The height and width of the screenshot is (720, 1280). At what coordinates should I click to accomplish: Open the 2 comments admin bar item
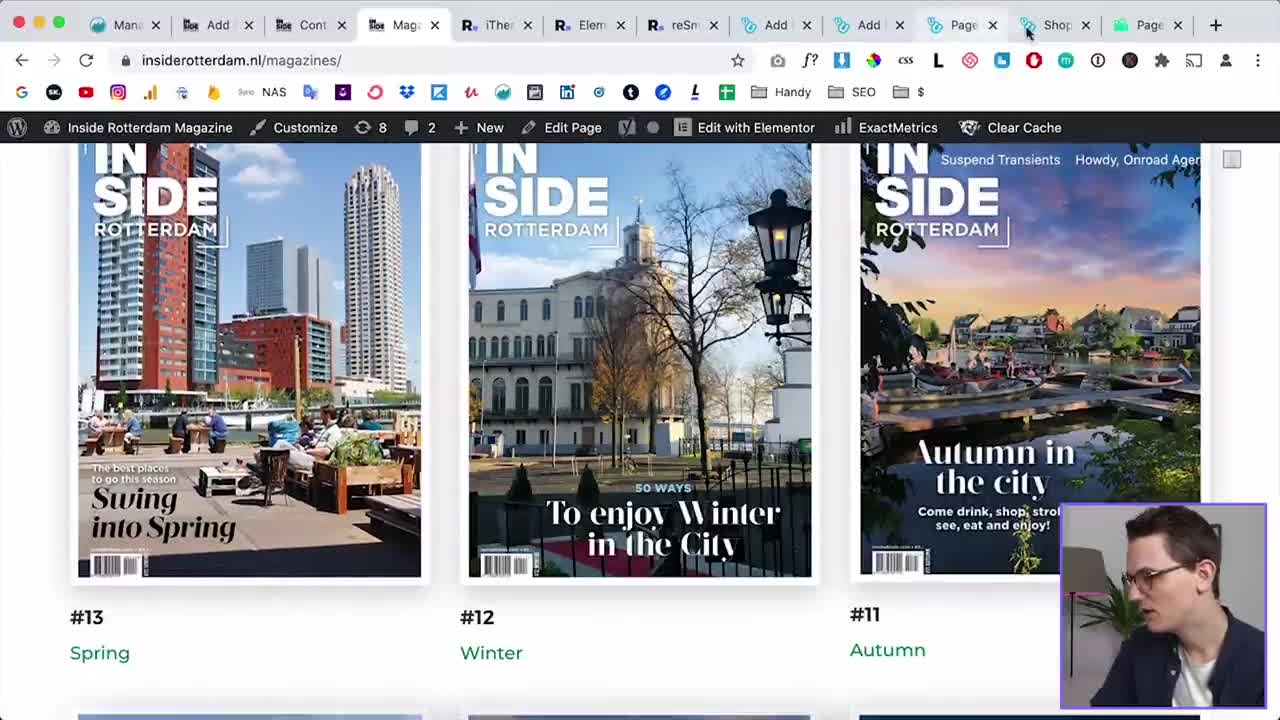pyautogui.click(x=420, y=127)
